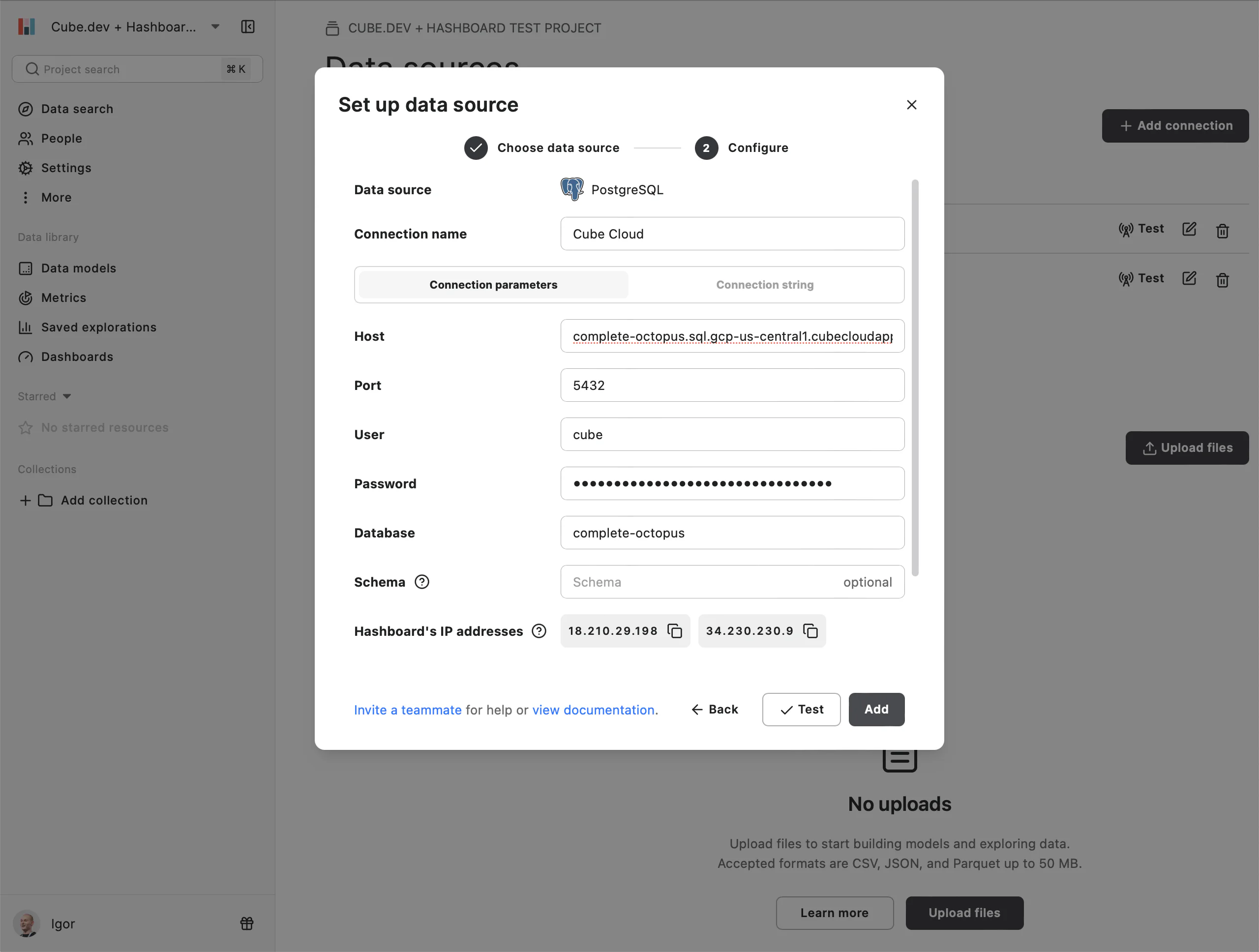This screenshot has height=952, width=1259.
Task: Click the dialog's vertical scrollbar
Action: click(915, 378)
